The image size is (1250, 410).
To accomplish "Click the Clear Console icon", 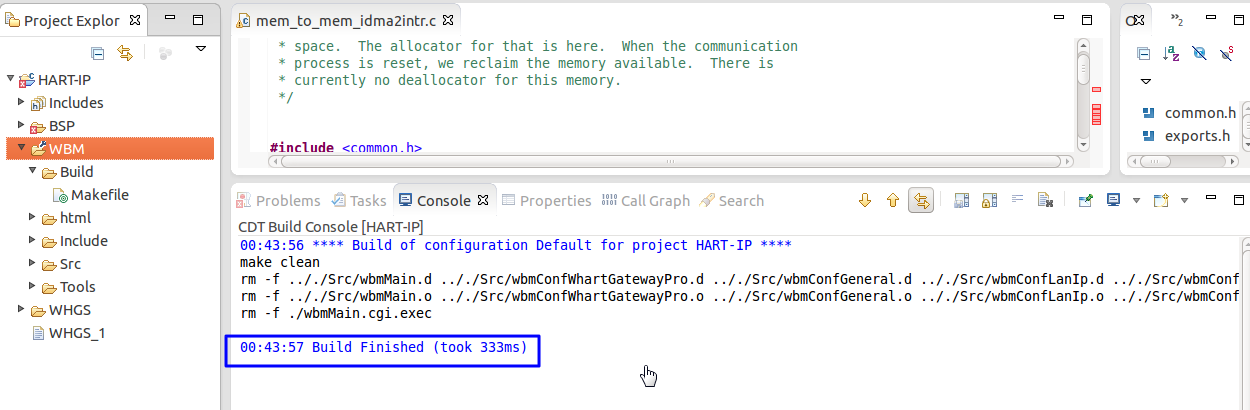I will (x=1044, y=201).
